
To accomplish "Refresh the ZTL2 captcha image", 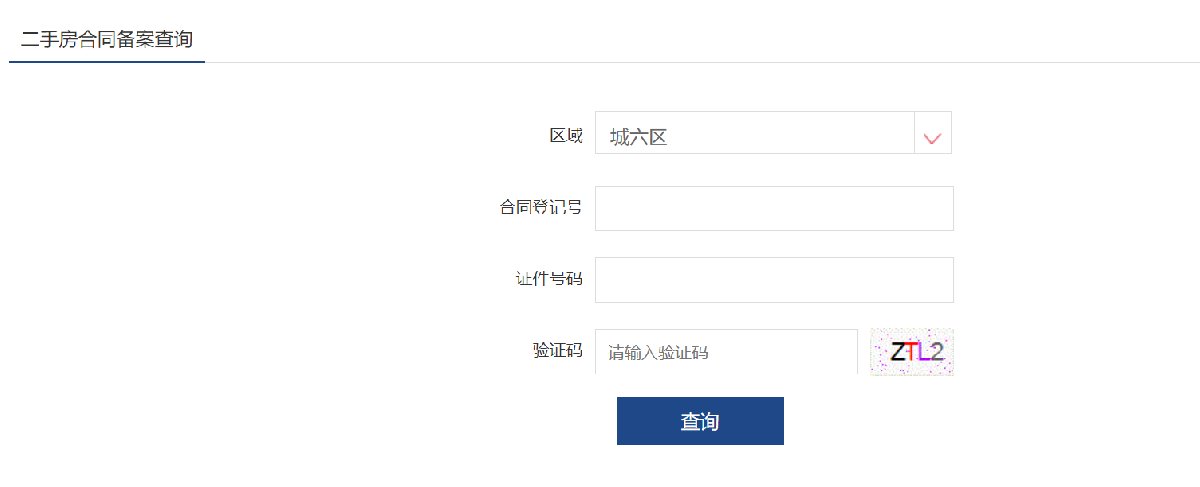I will 912,352.
